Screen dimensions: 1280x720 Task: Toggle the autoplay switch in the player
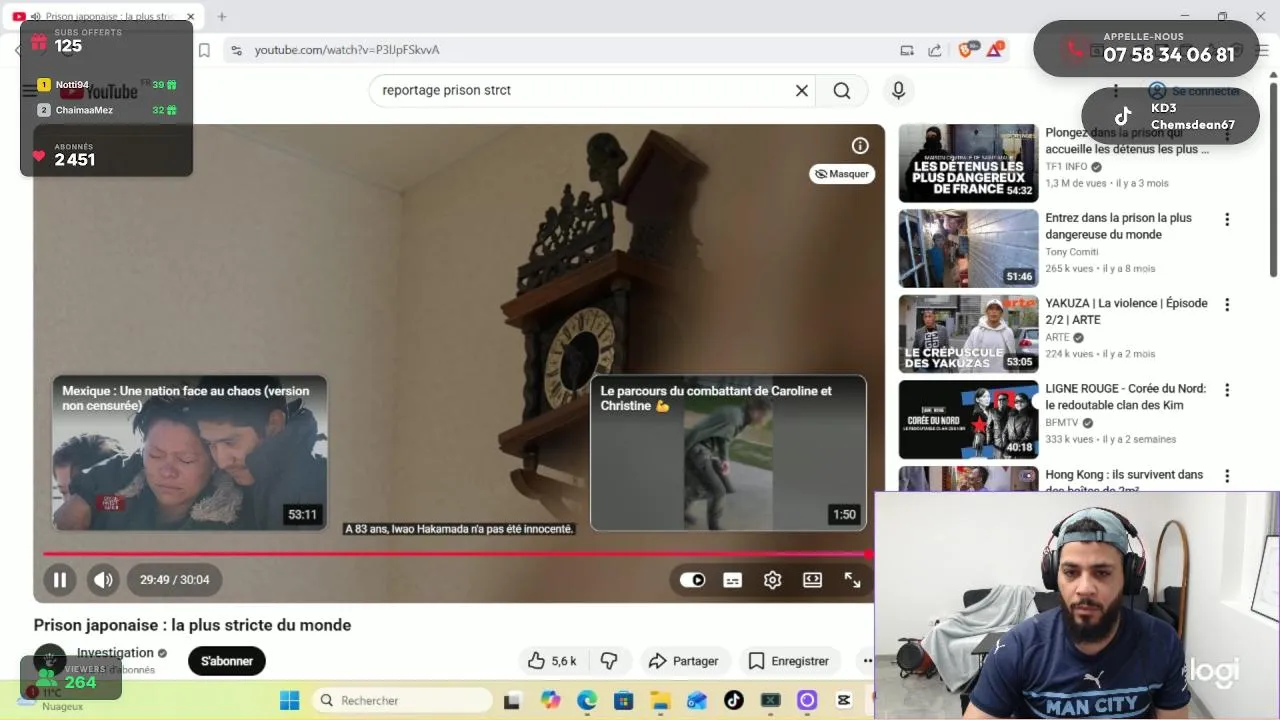pyautogui.click(x=692, y=580)
